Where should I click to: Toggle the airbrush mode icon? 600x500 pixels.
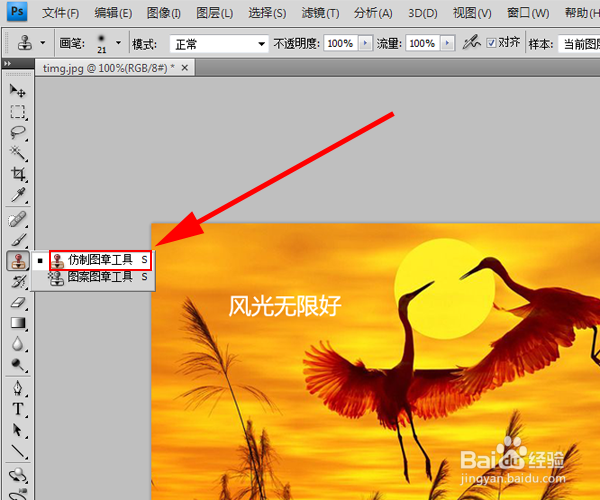coord(471,42)
